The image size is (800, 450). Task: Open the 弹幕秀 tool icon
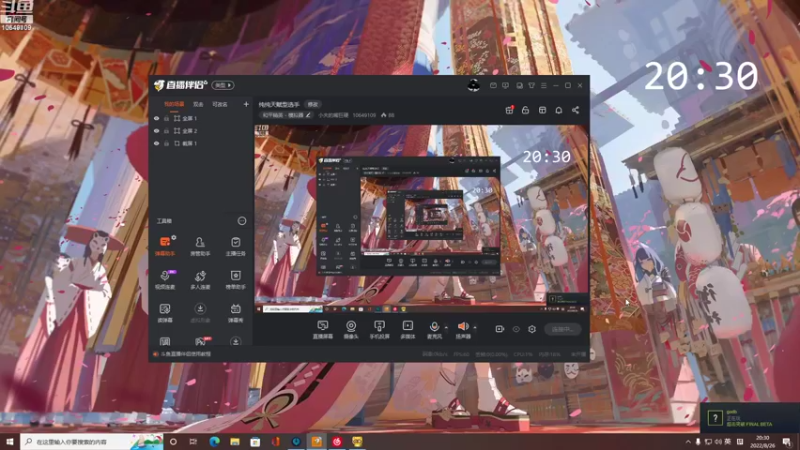click(235, 313)
